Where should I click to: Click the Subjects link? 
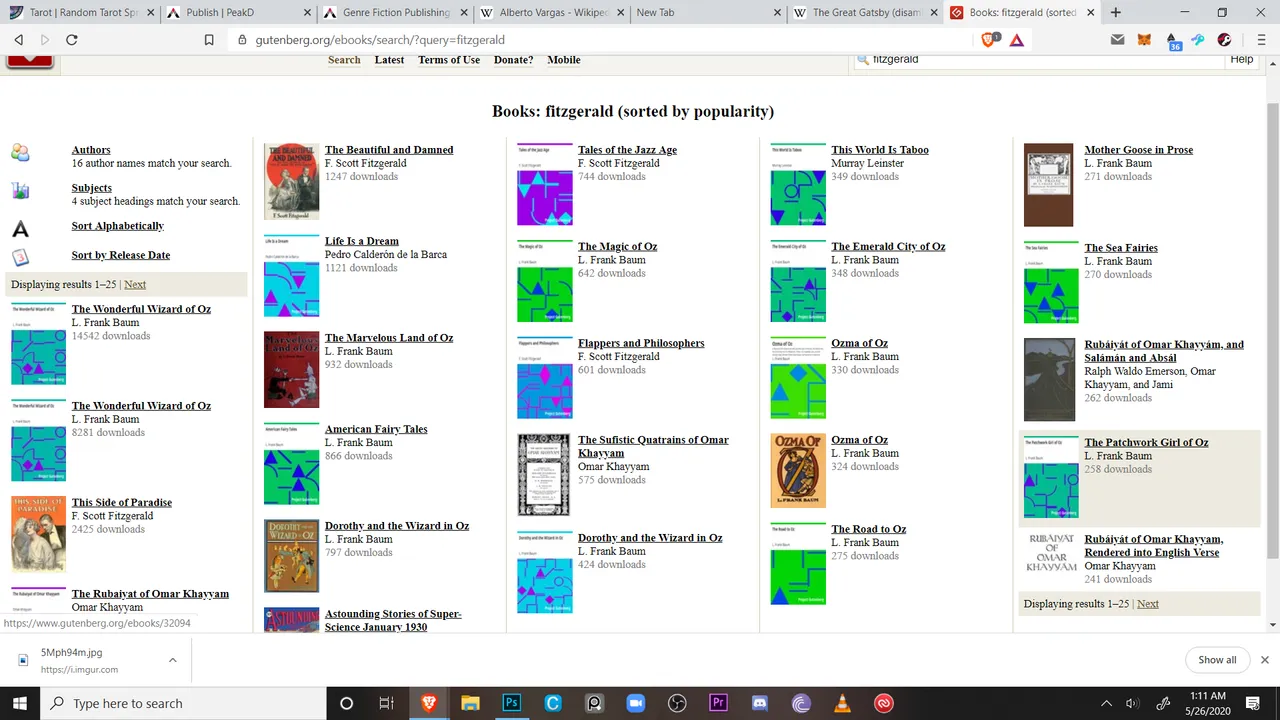pyautogui.click(x=92, y=188)
